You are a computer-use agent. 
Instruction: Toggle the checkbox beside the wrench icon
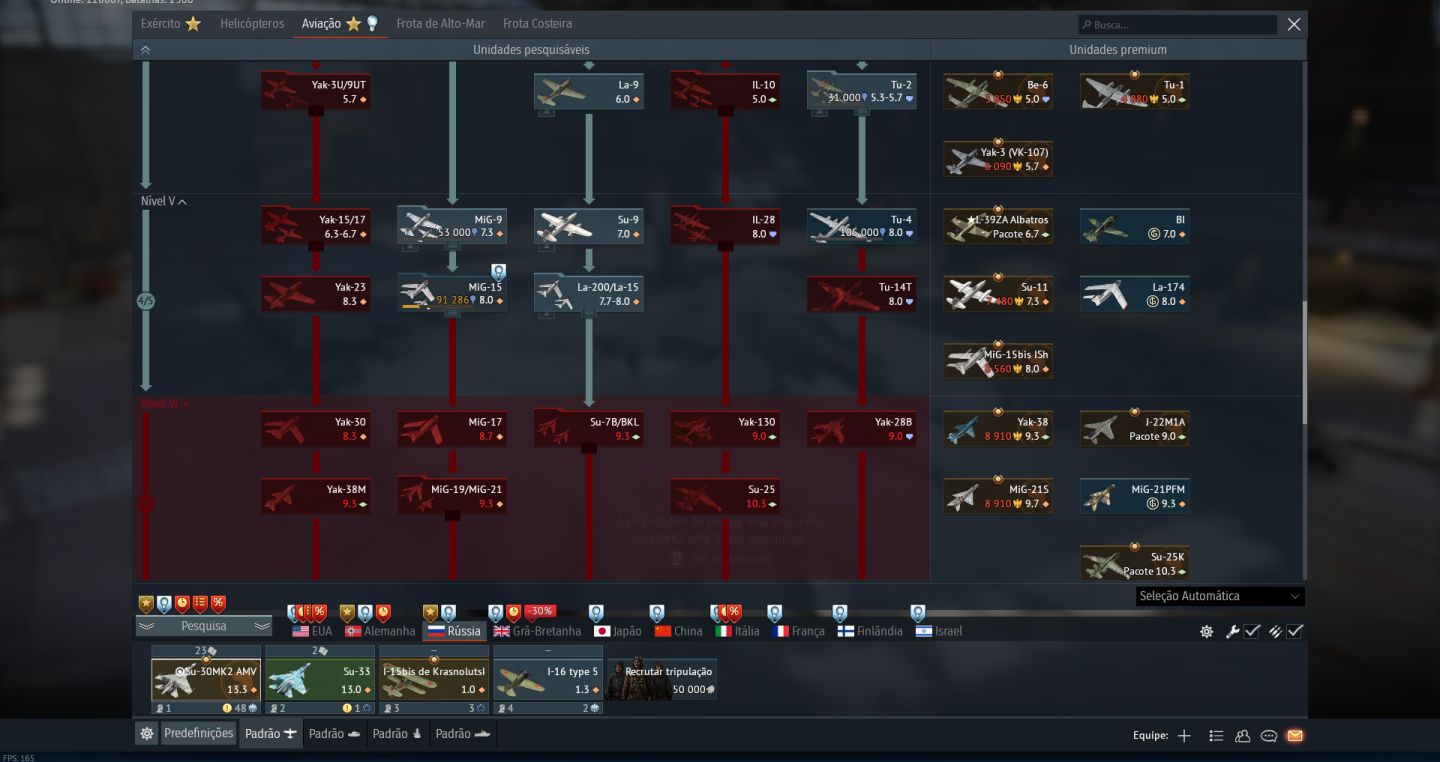1251,632
